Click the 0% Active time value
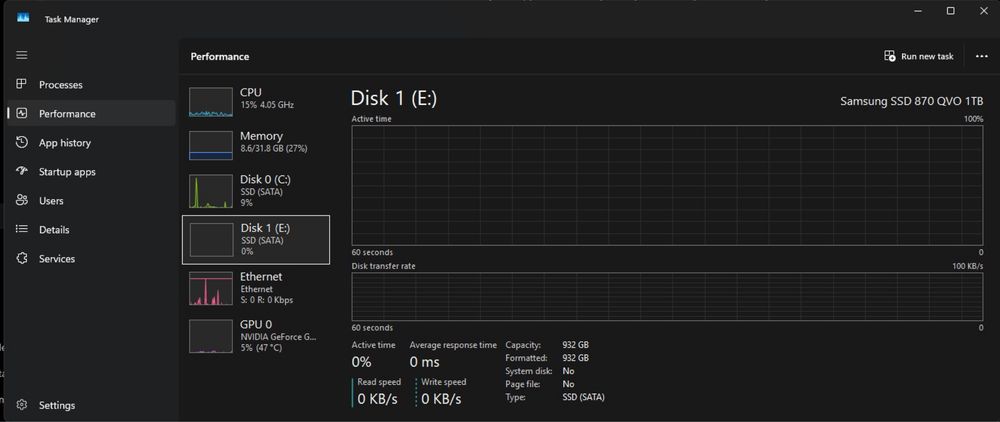Viewport: 1000px width, 422px height. [361, 362]
